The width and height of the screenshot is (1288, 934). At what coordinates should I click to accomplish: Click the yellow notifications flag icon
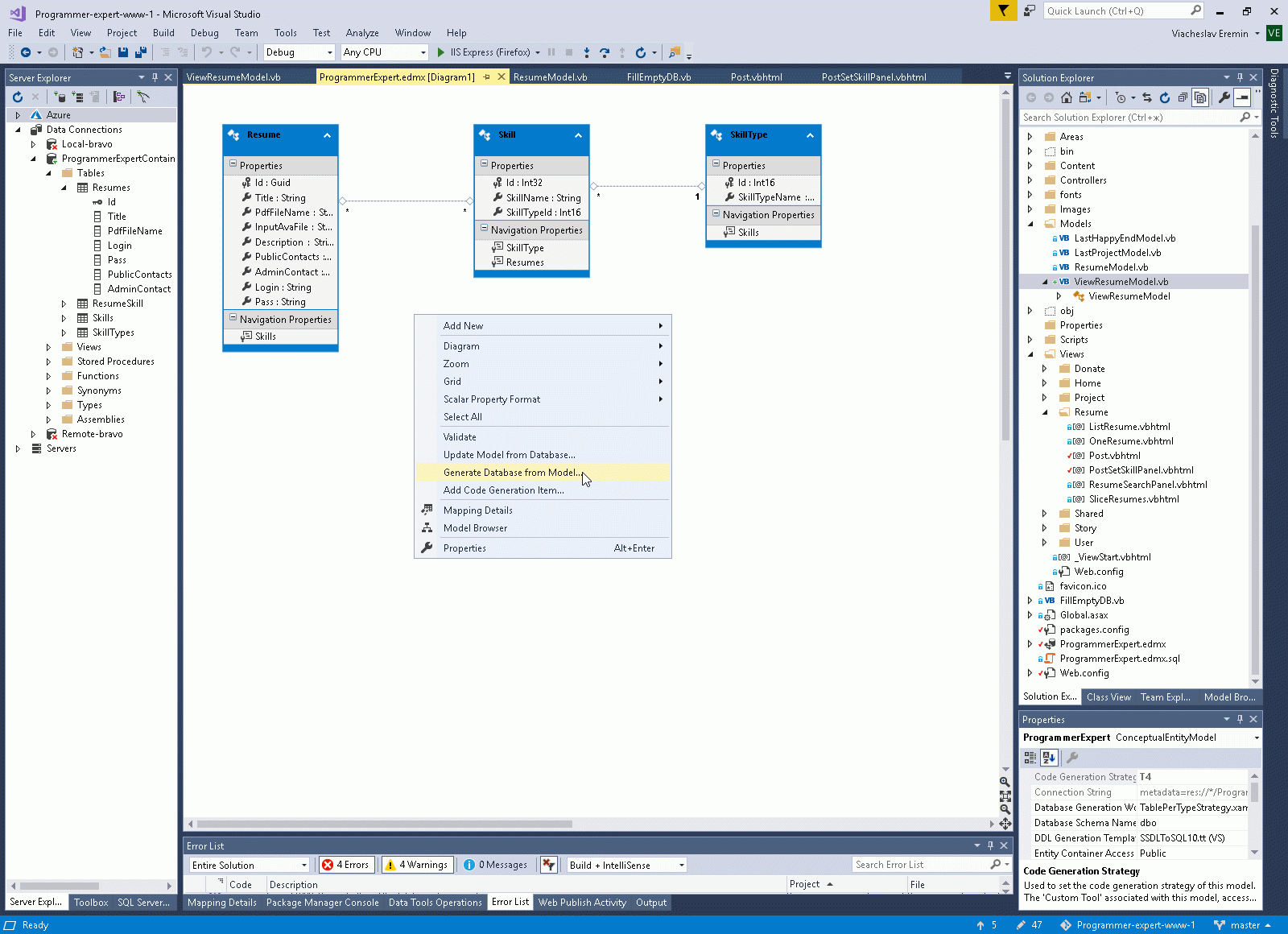tap(1003, 10)
